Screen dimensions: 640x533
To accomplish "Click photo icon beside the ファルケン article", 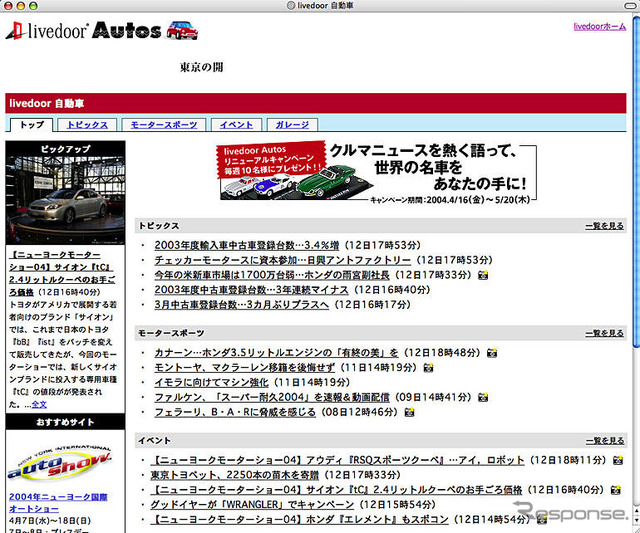I will (x=483, y=398).
